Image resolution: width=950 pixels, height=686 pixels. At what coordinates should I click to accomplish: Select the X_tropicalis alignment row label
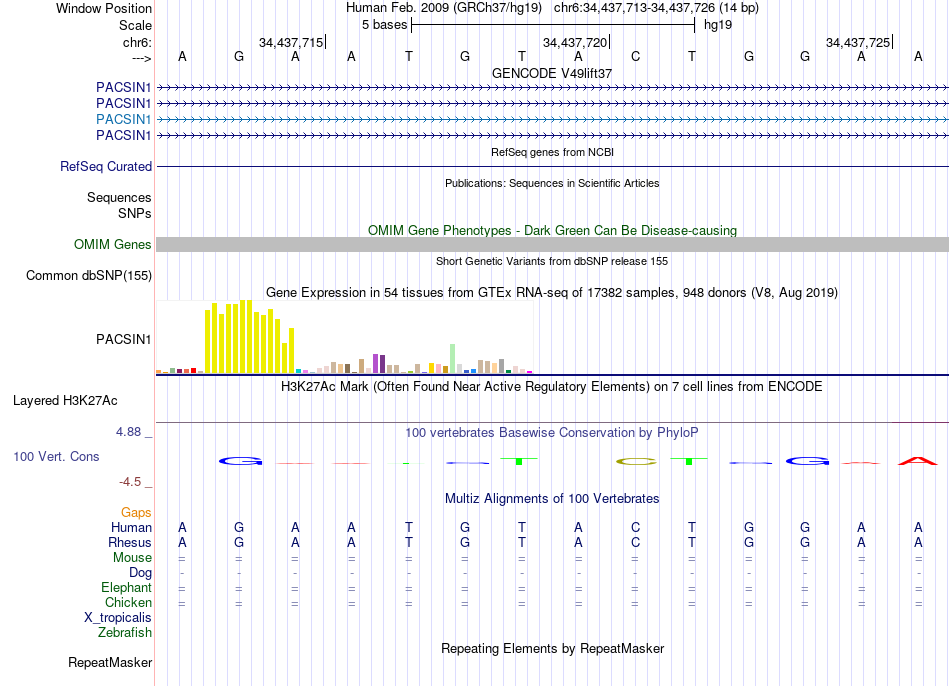pos(118,618)
